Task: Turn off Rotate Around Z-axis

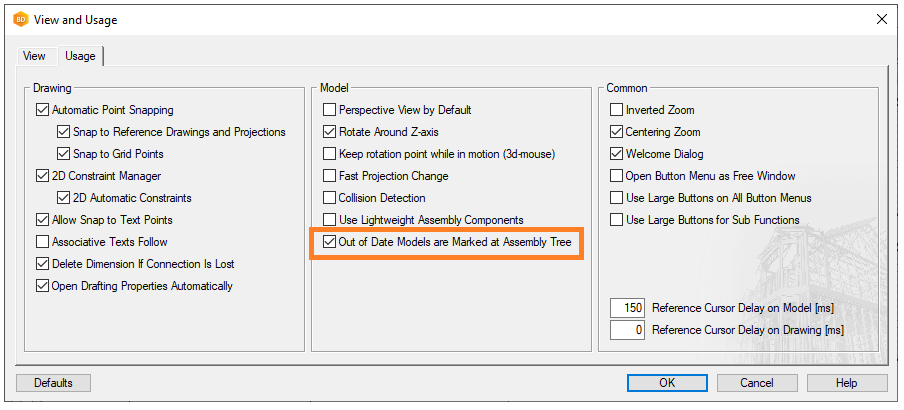Action: coord(330,132)
